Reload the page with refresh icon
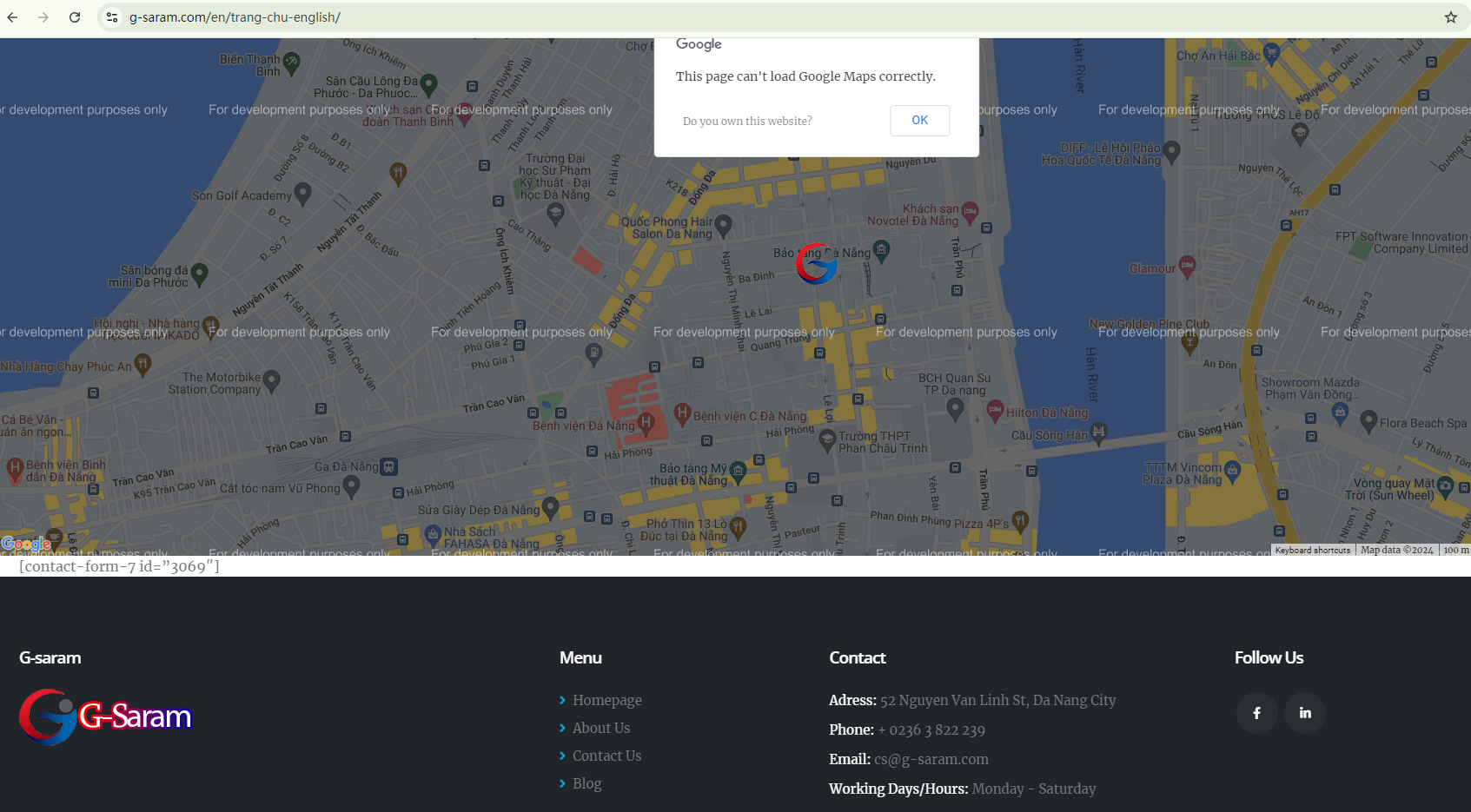The image size is (1471, 812). pos(75,17)
